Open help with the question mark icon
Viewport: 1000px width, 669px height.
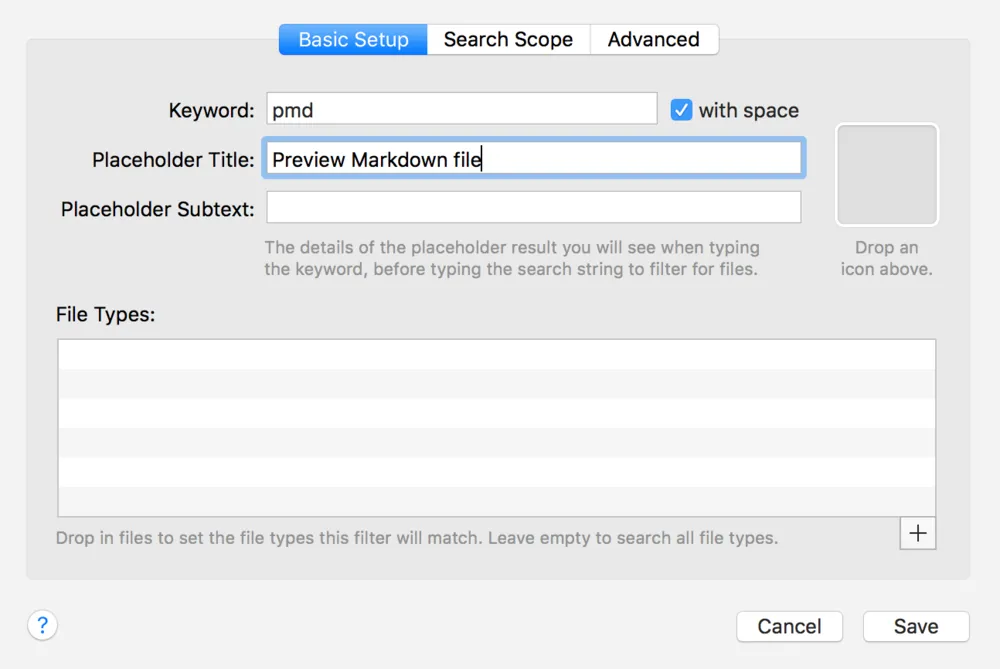[42, 626]
